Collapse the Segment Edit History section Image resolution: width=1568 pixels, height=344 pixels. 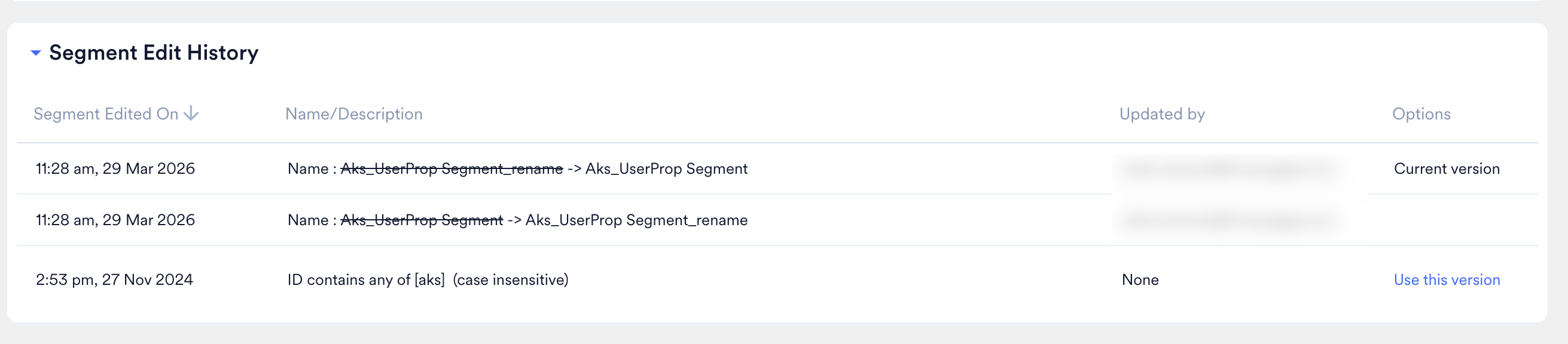click(36, 53)
